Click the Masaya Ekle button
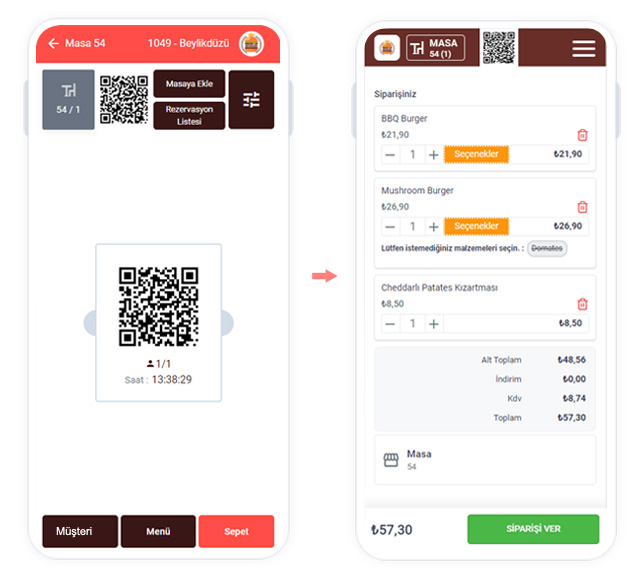The width and height of the screenshot is (644, 576). tap(189, 84)
